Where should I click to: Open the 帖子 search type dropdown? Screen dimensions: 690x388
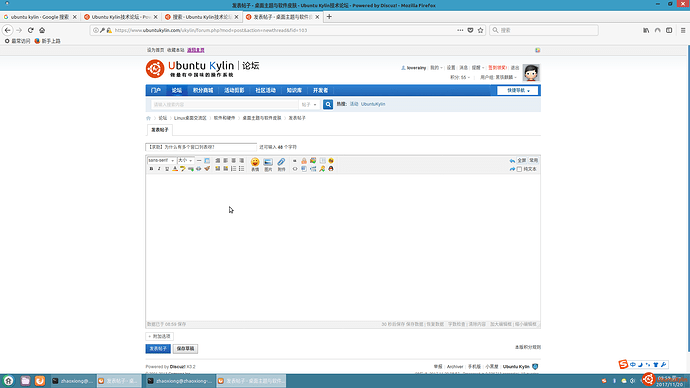pos(309,105)
